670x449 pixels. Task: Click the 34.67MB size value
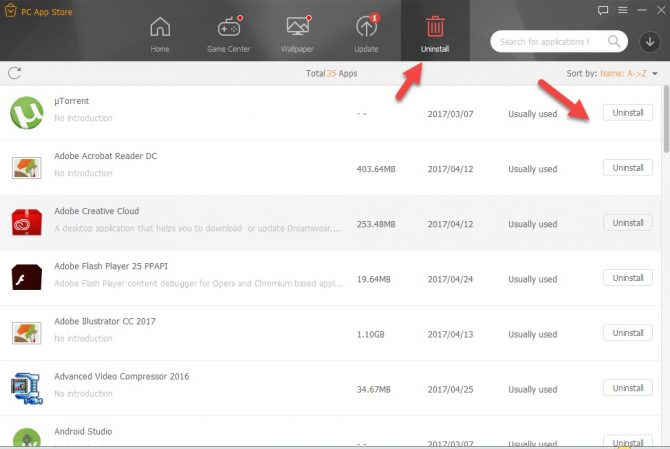click(x=374, y=390)
